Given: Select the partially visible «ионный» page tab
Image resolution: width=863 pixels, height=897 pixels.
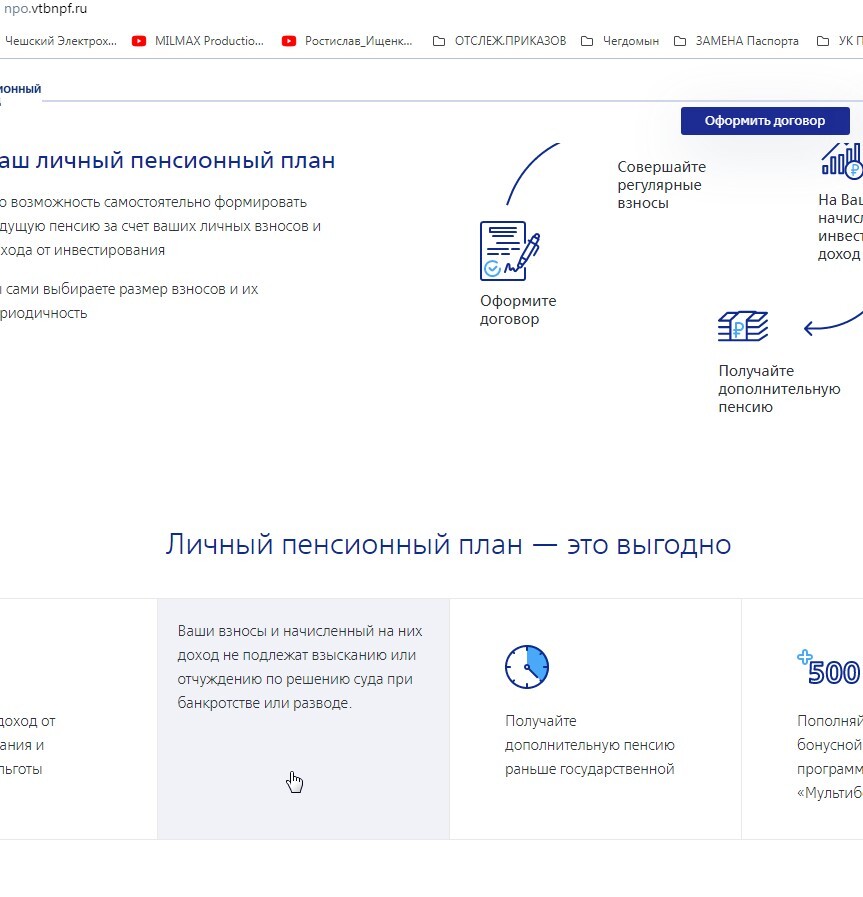Looking at the screenshot, I should click(x=20, y=89).
